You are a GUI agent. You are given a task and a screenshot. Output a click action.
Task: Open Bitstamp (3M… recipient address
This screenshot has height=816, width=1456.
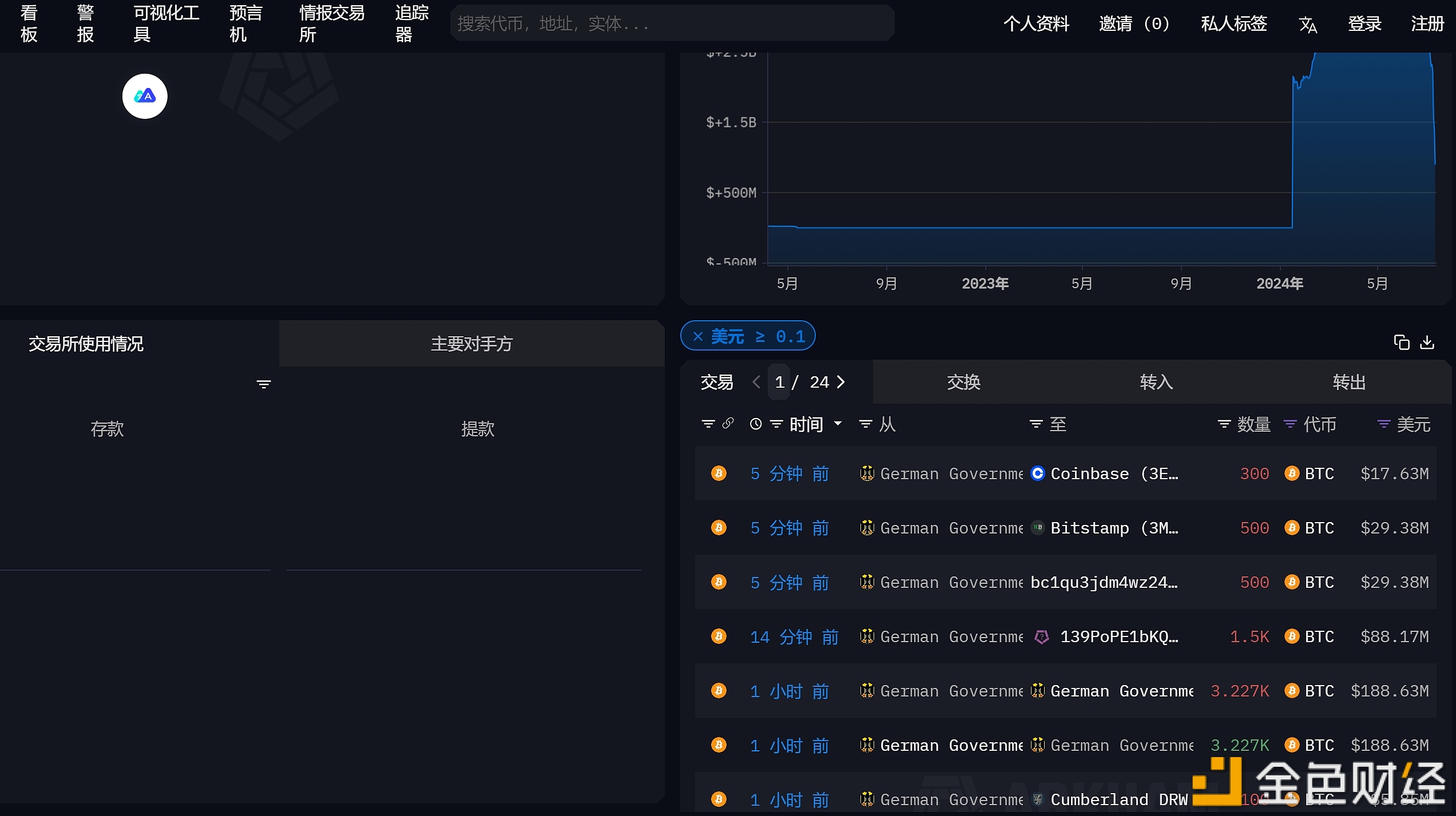[x=1114, y=527]
